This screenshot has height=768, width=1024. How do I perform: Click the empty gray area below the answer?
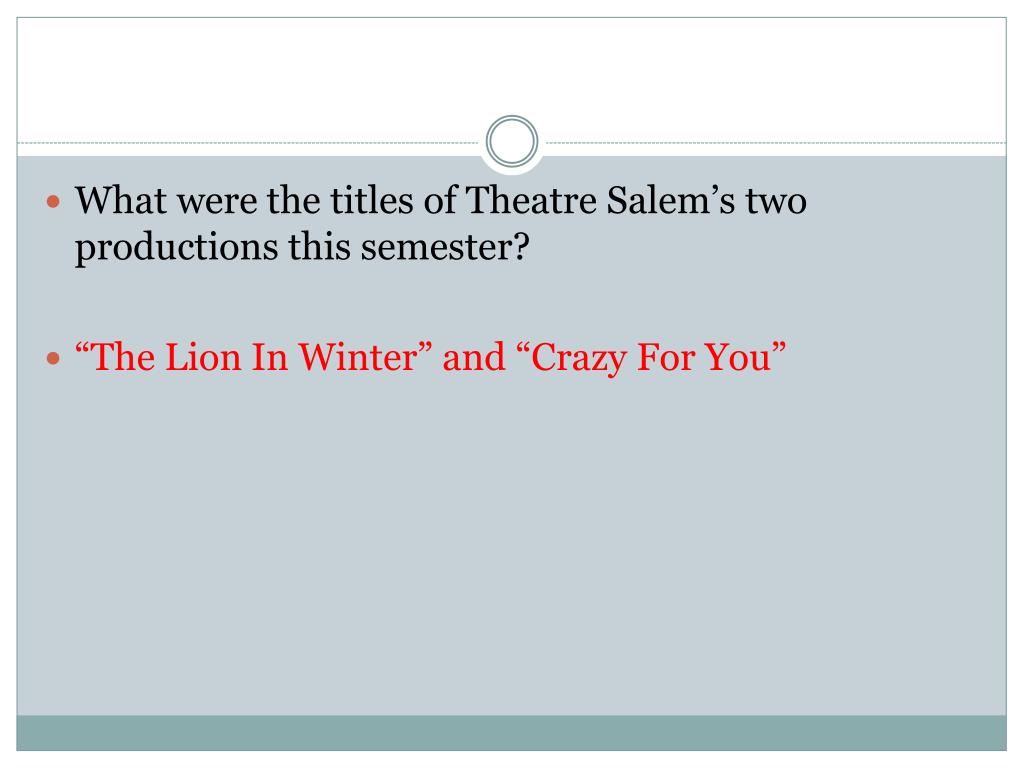pyautogui.click(x=512, y=550)
